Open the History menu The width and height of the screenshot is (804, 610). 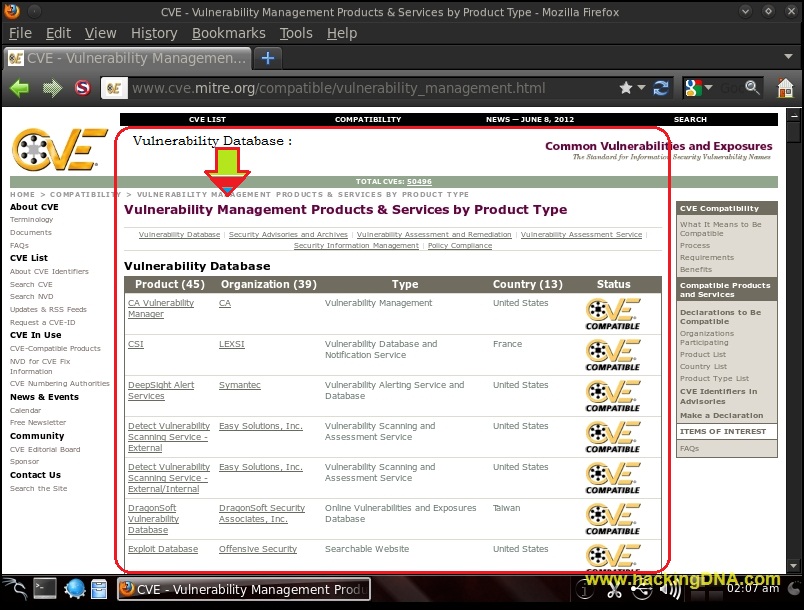(x=154, y=33)
